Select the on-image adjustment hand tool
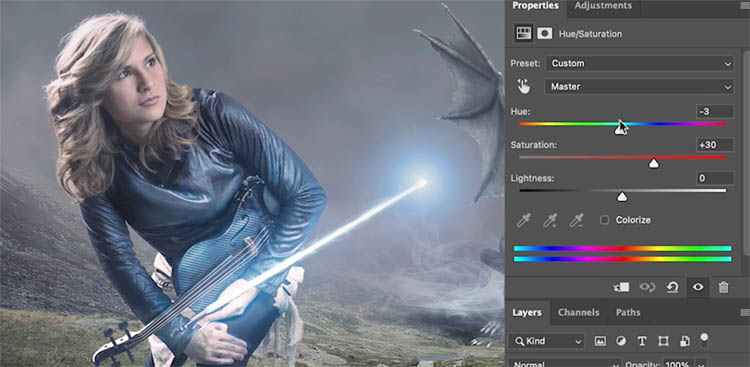Viewport: 750px width, 367px height. point(524,87)
